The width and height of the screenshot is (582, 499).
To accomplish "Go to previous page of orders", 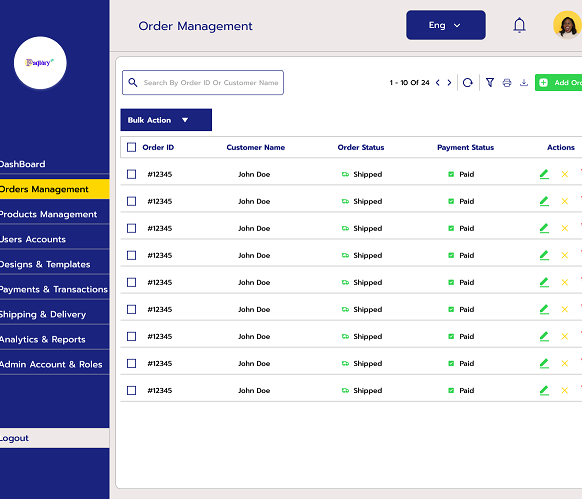I will [x=438, y=82].
